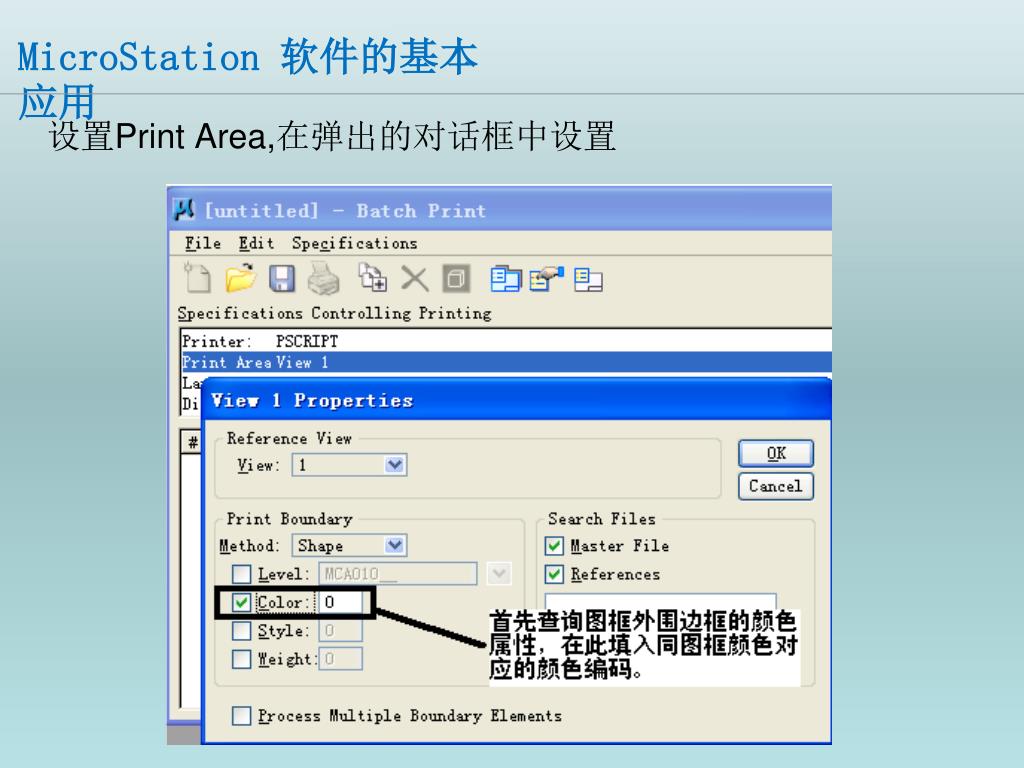Enable the Style checkbox

(x=242, y=631)
